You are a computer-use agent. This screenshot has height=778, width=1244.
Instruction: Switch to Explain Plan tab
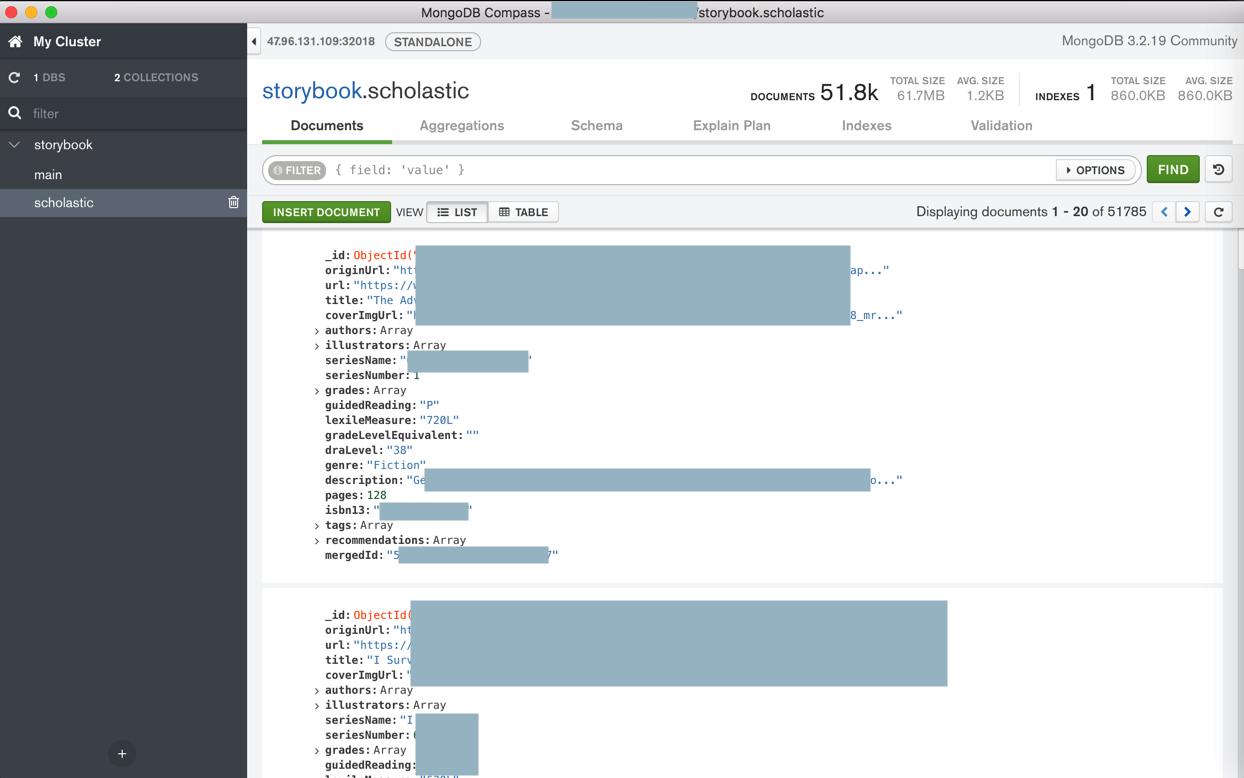click(x=732, y=126)
